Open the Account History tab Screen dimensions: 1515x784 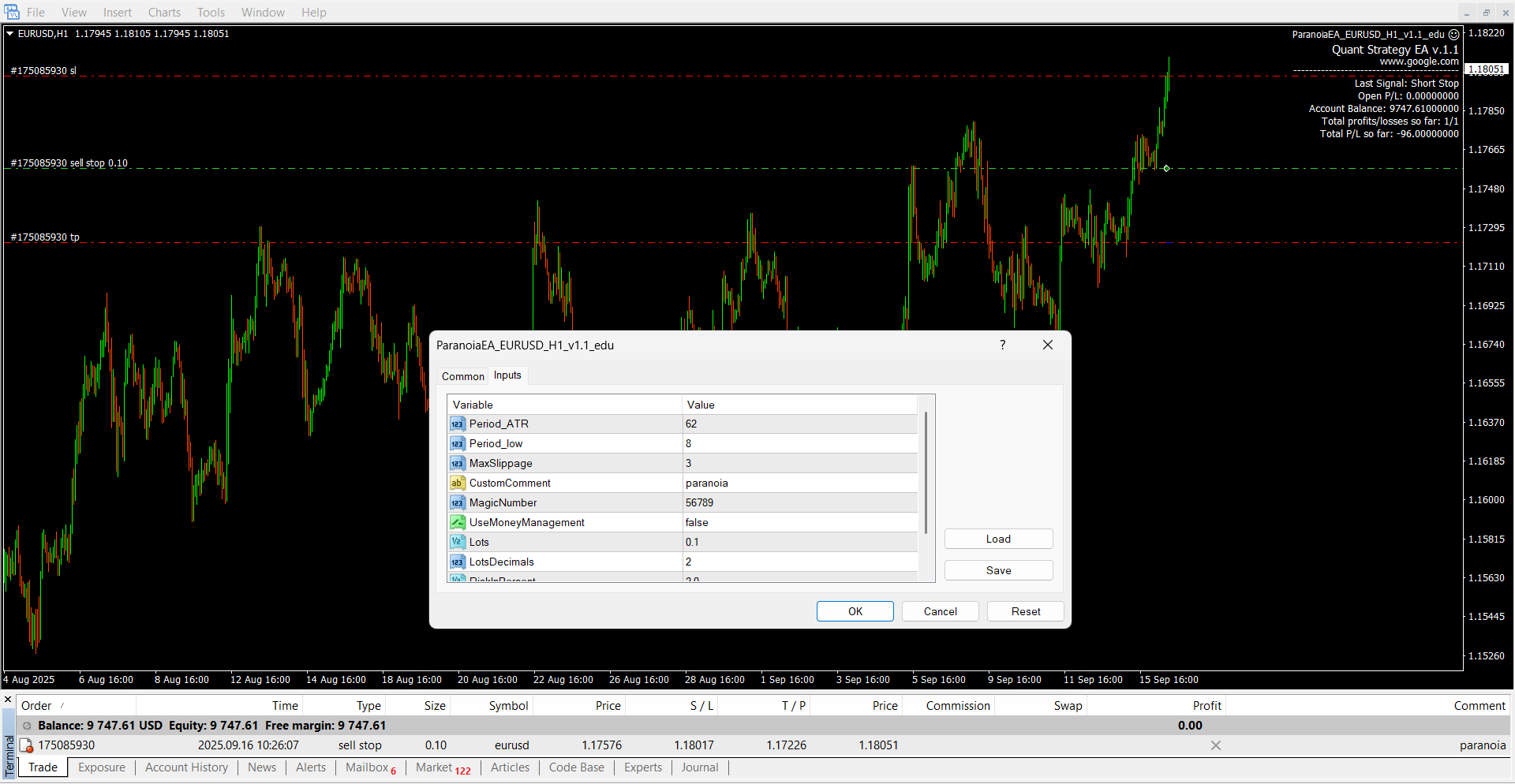coord(186,768)
